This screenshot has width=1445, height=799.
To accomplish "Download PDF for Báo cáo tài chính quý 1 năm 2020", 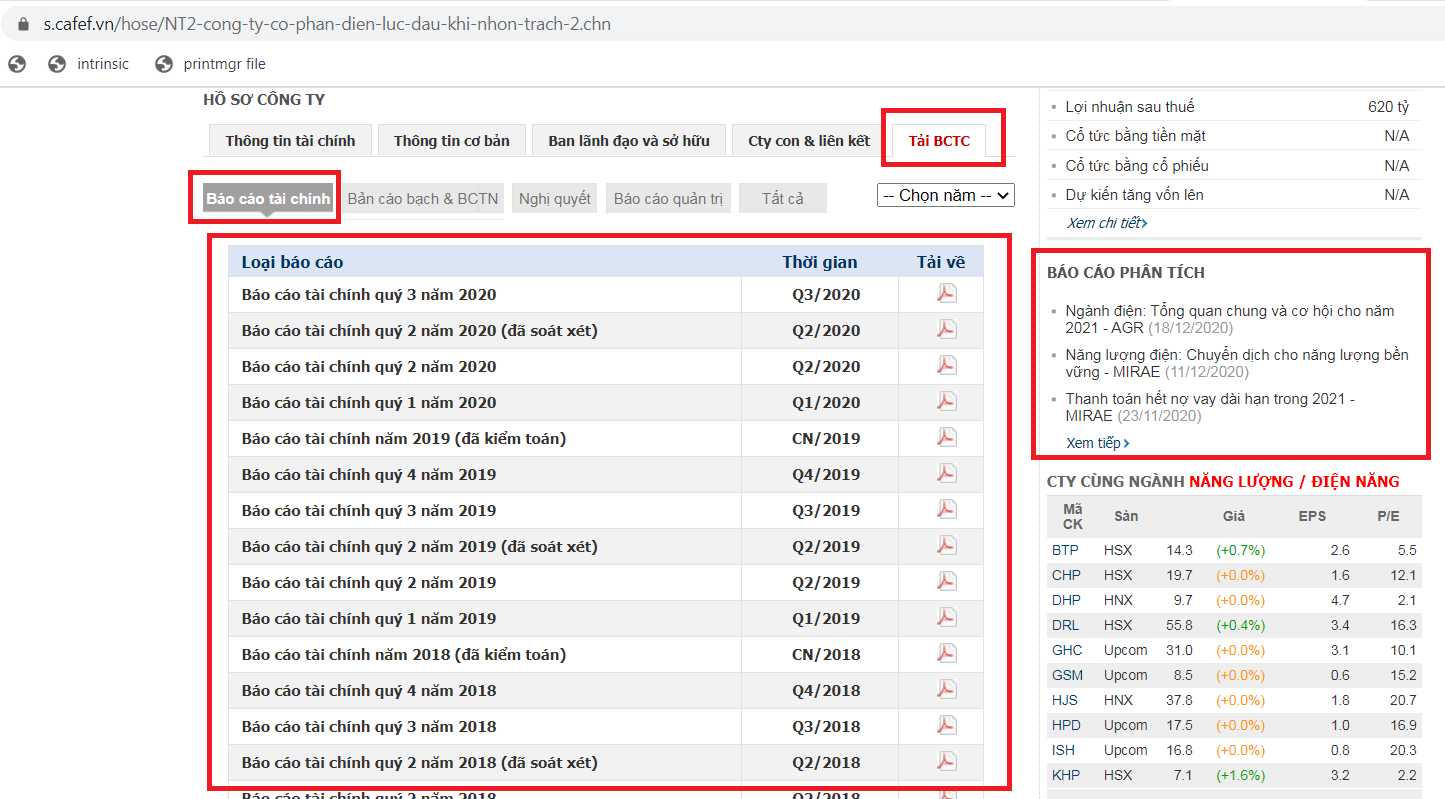I will (x=946, y=402).
